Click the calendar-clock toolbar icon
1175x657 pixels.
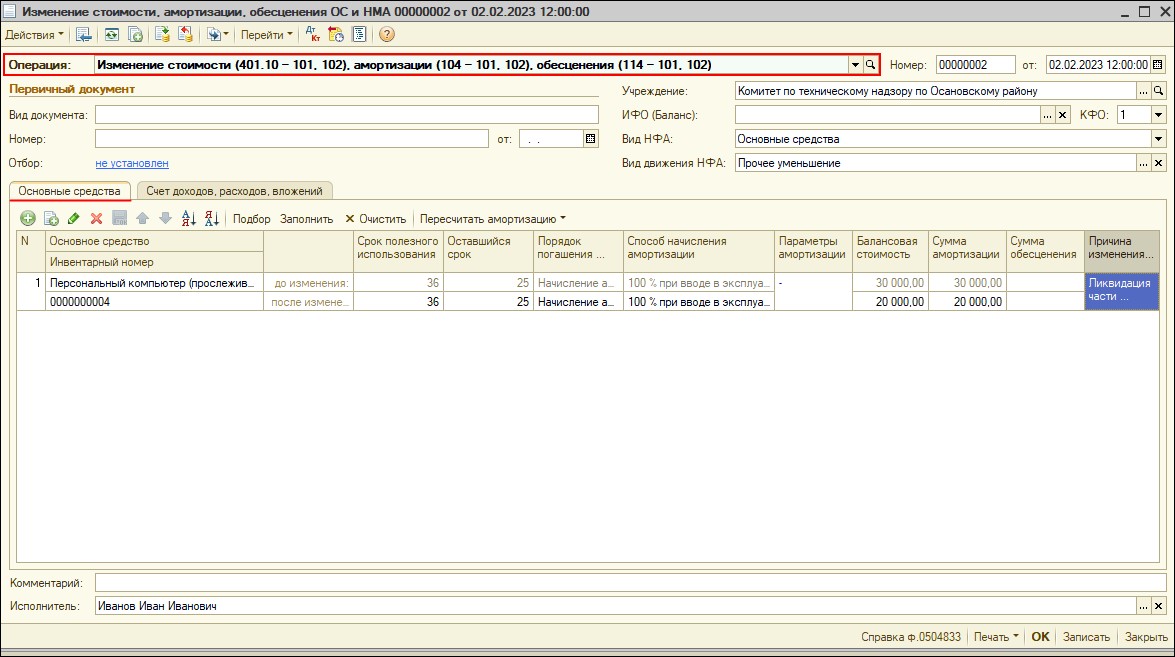coord(336,34)
